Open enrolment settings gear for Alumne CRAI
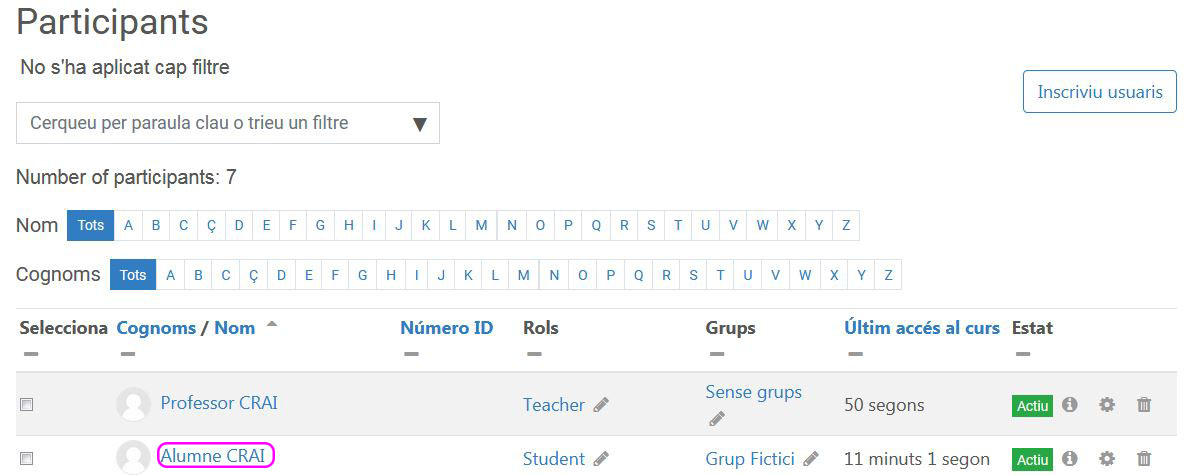 tap(1107, 459)
